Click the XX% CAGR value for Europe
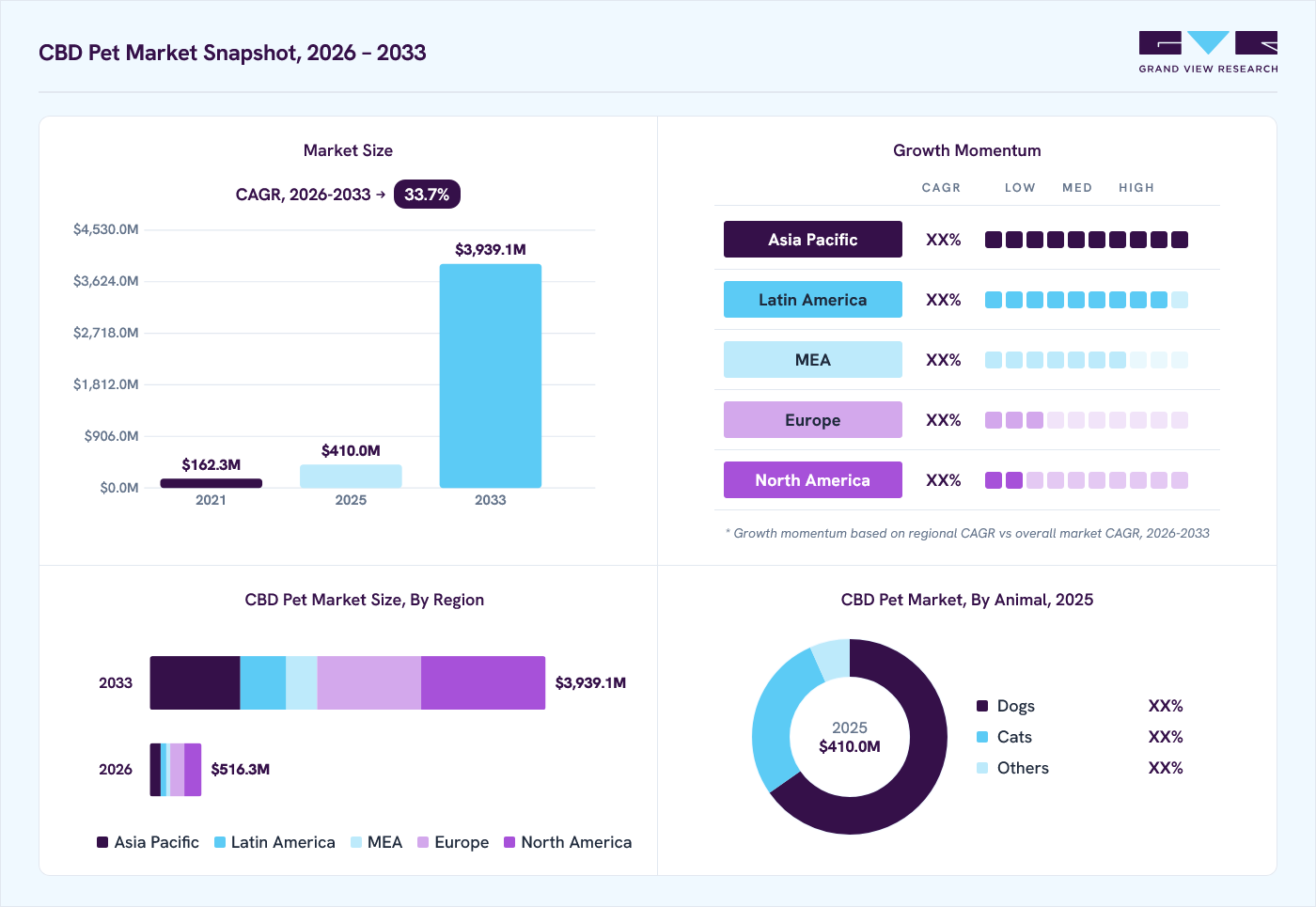The image size is (1316, 907). coord(944,420)
